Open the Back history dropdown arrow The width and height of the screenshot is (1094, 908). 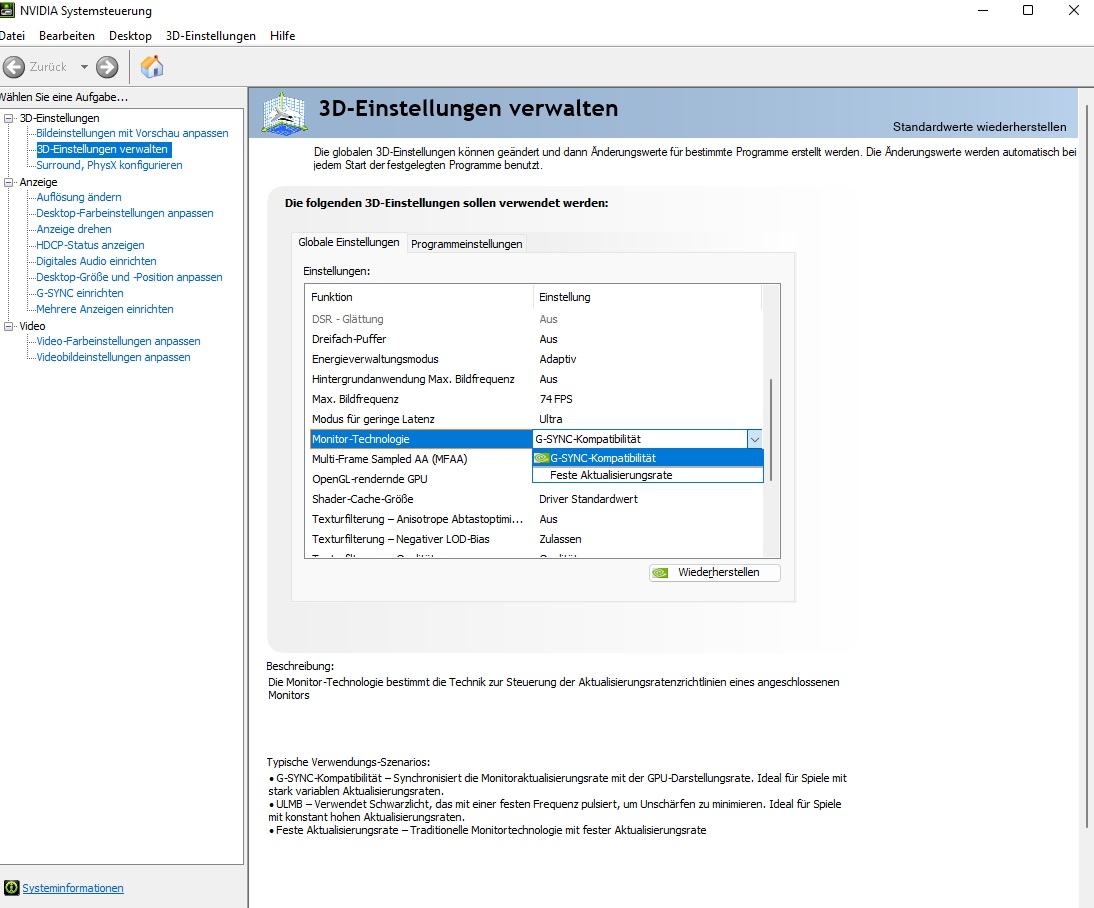click(x=84, y=67)
